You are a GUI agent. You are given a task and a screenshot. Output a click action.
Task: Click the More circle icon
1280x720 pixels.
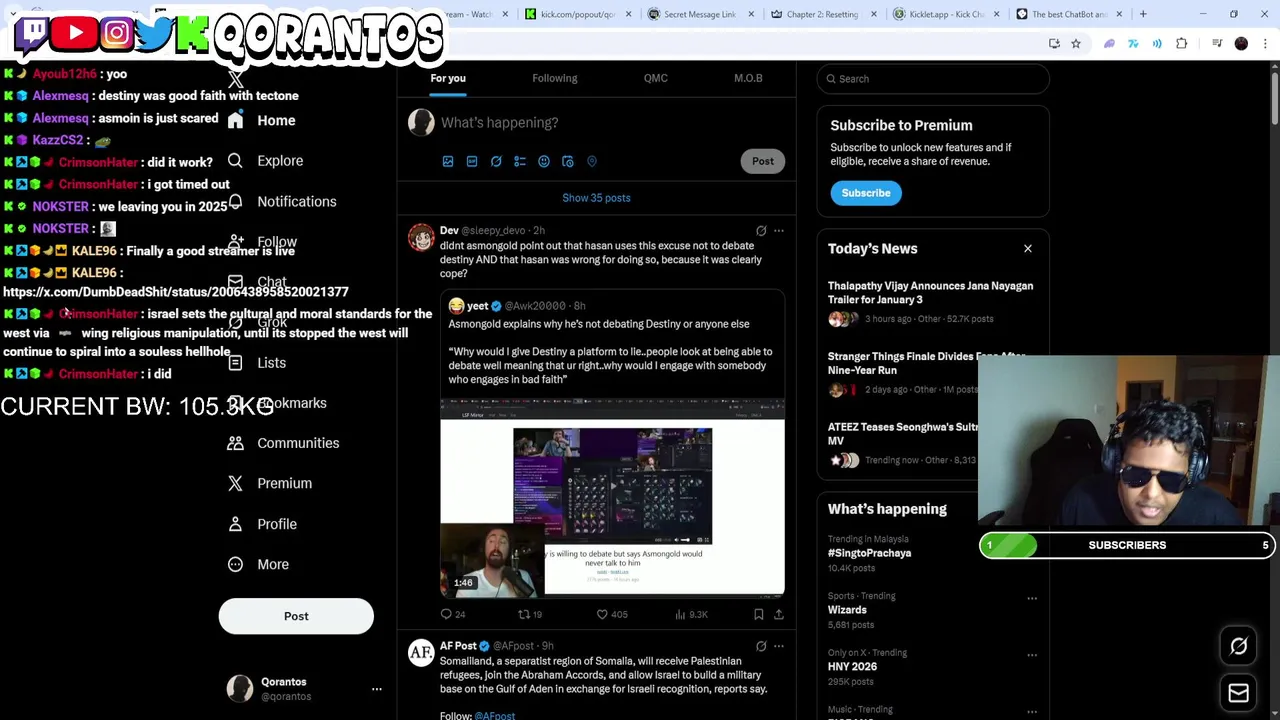pos(235,564)
